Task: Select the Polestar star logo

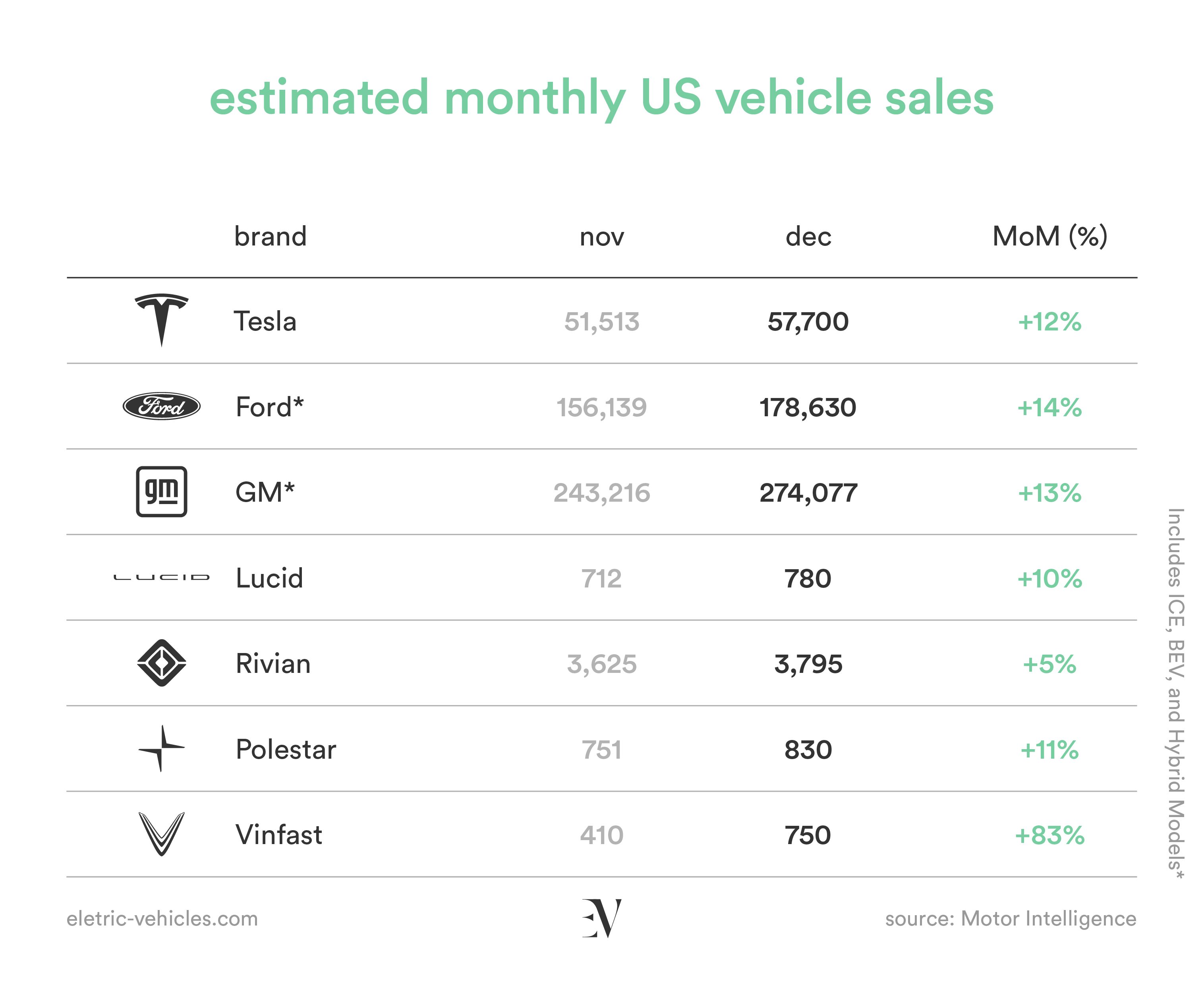Action: point(162,748)
